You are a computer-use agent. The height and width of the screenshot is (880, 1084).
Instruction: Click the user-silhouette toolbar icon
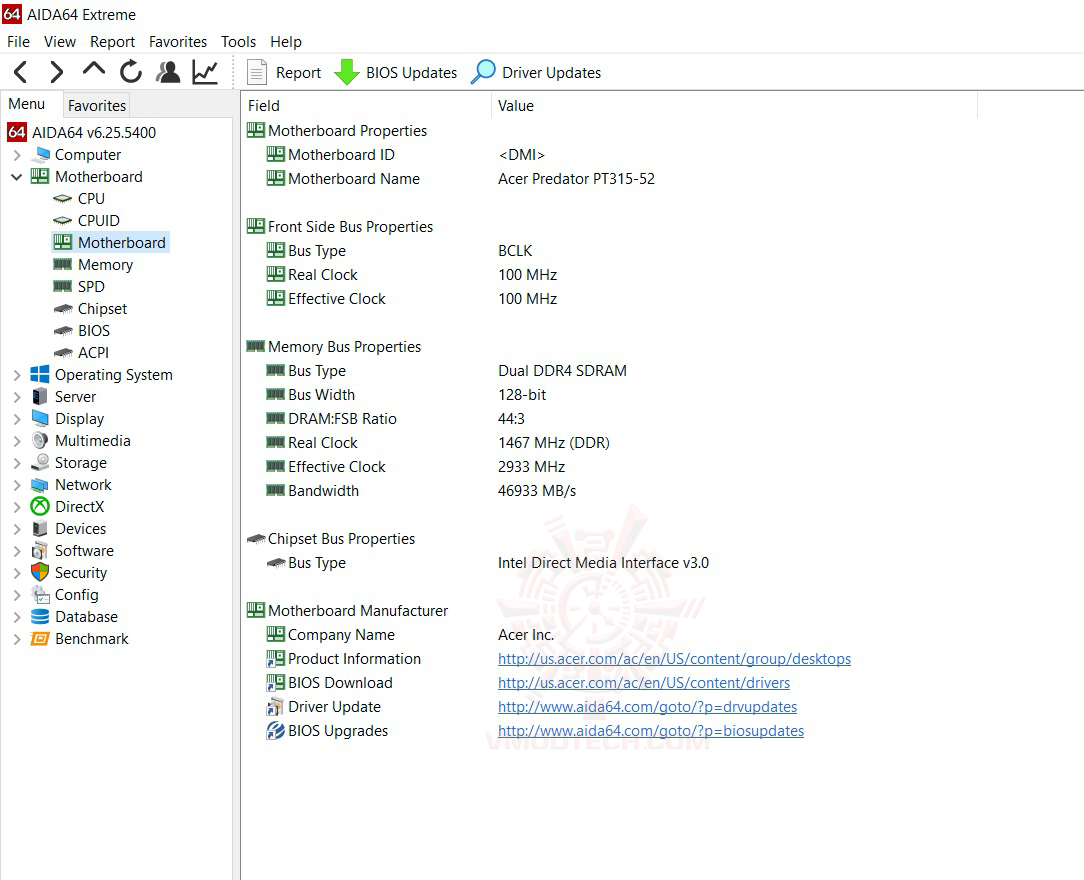coord(167,72)
